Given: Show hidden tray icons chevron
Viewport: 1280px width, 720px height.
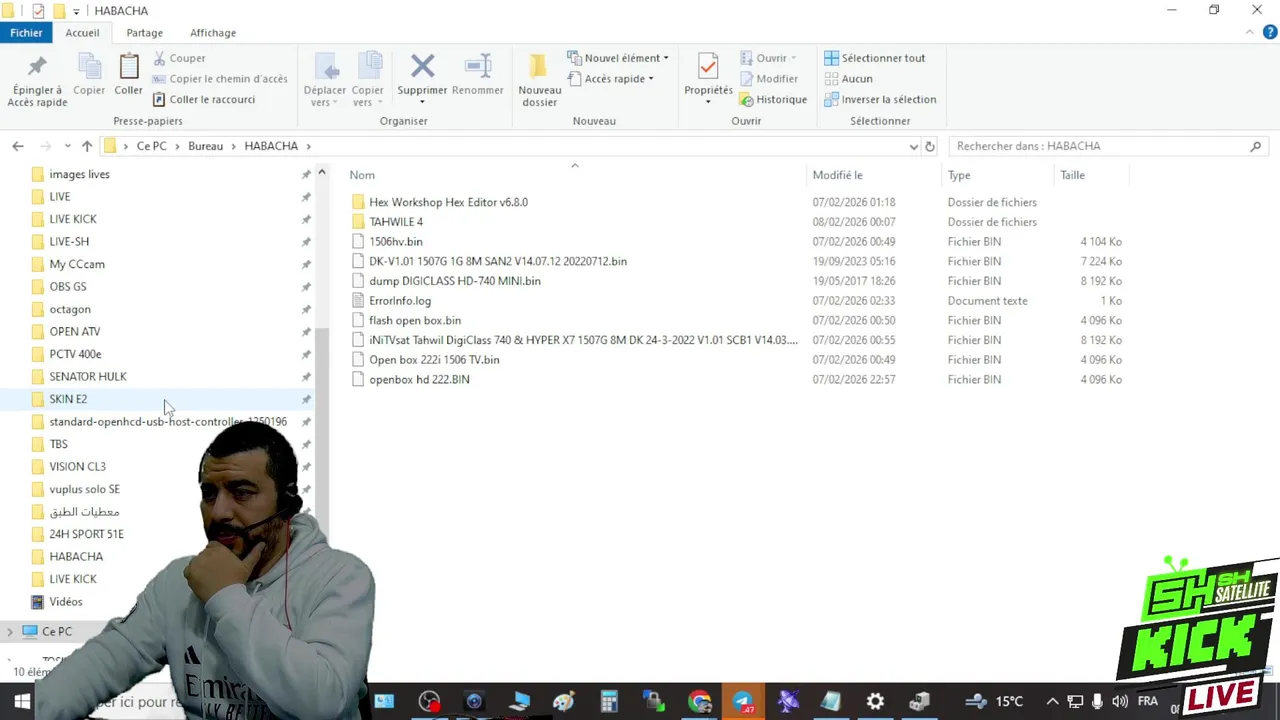Looking at the screenshot, I should 1052,701.
